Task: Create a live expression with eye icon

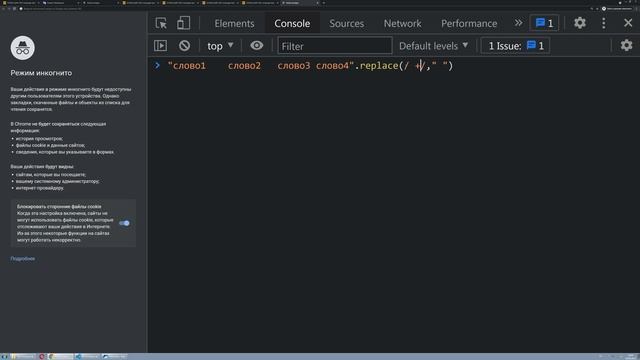Action: pyautogui.click(x=256, y=45)
